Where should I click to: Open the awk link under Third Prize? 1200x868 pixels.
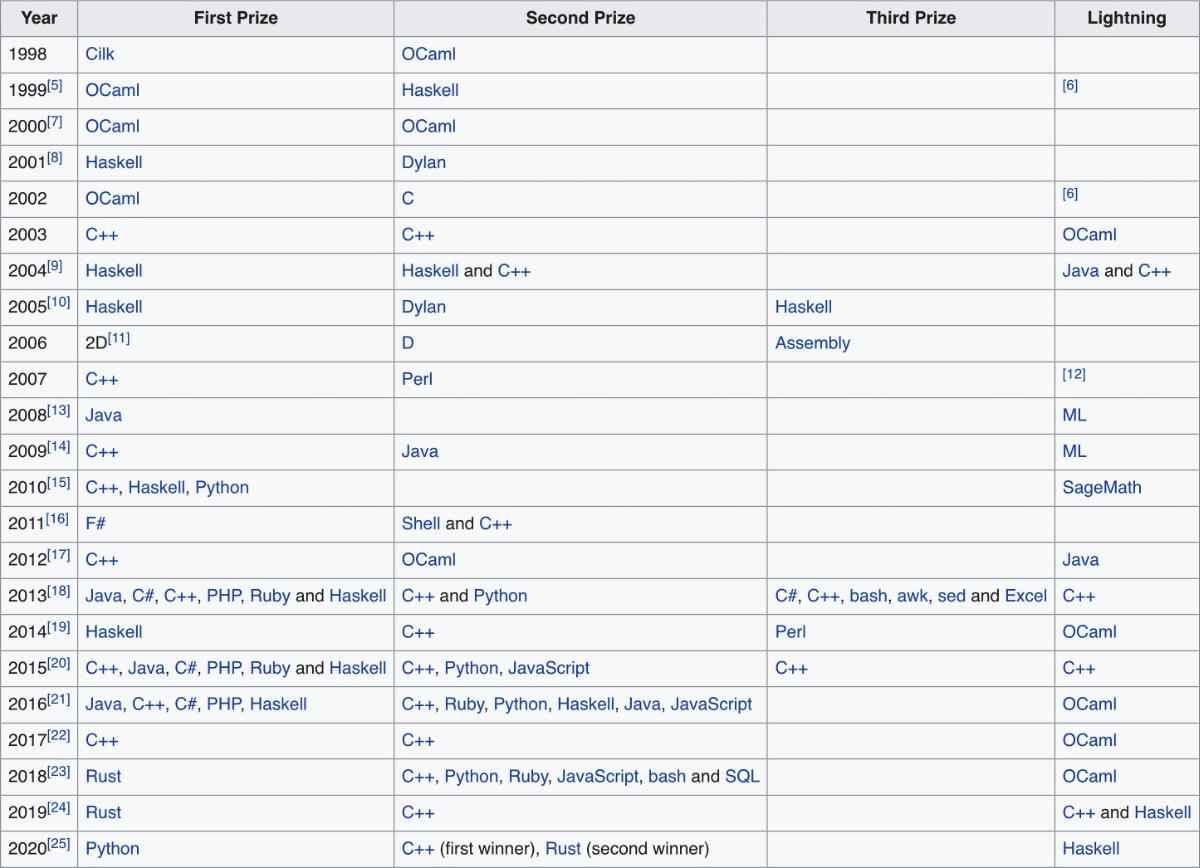(912, 596)
